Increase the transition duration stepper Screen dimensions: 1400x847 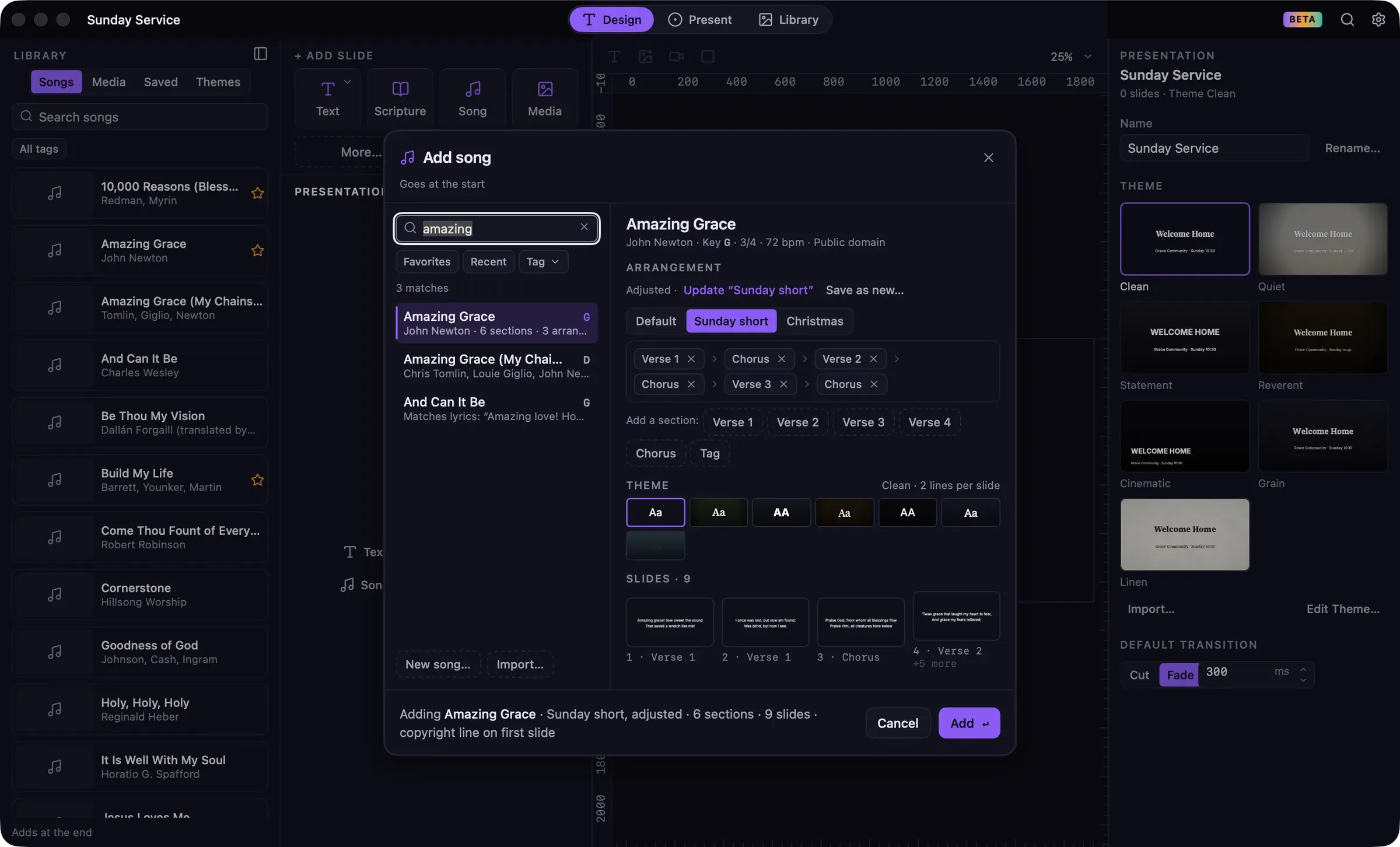(x=1303, y=669)
